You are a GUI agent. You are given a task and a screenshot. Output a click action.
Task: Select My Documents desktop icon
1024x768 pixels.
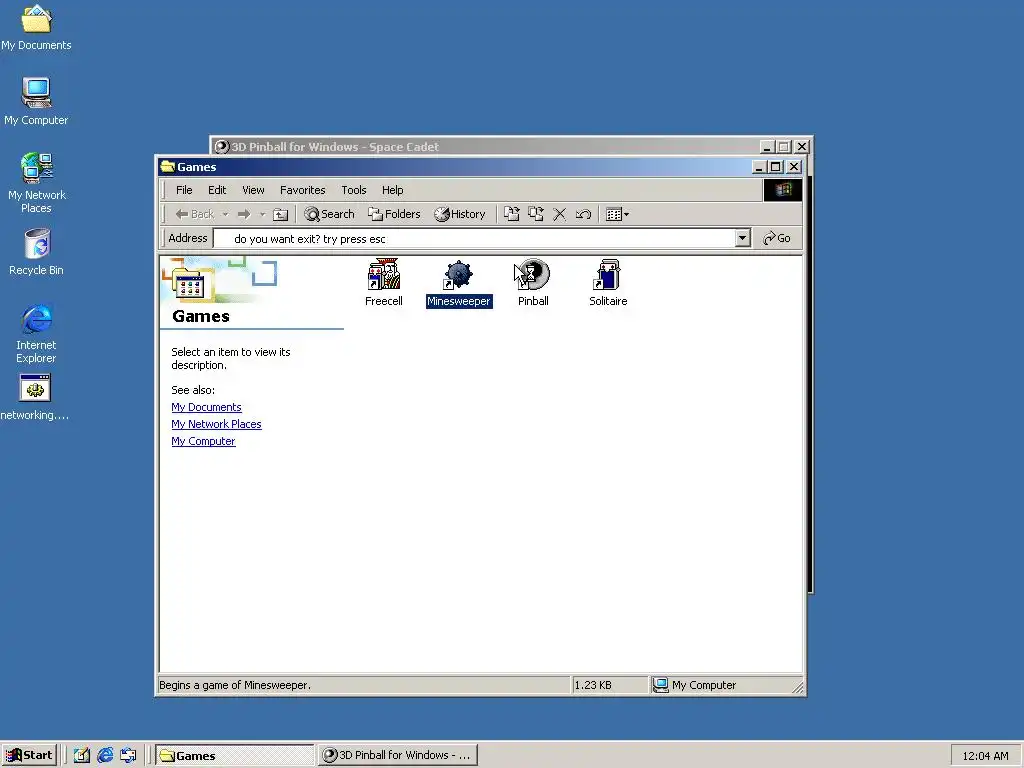pyautogui.click(x=36, y=28)
